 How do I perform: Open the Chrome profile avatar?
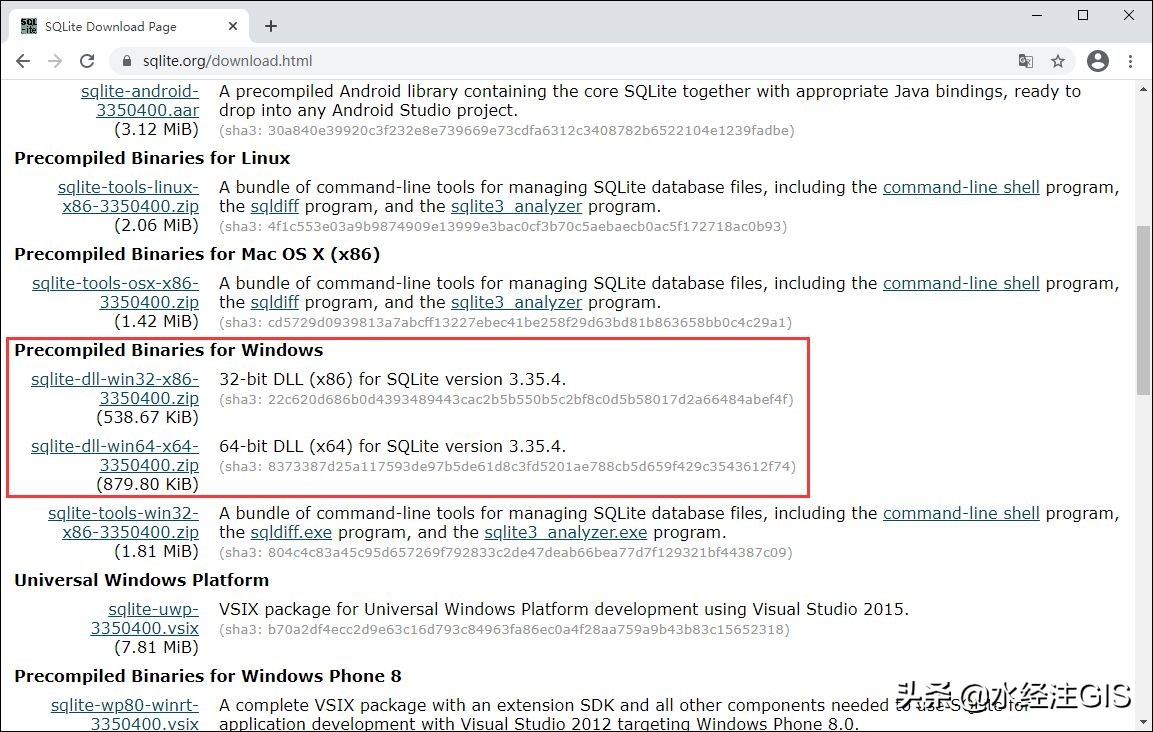tap(1098, 61)
